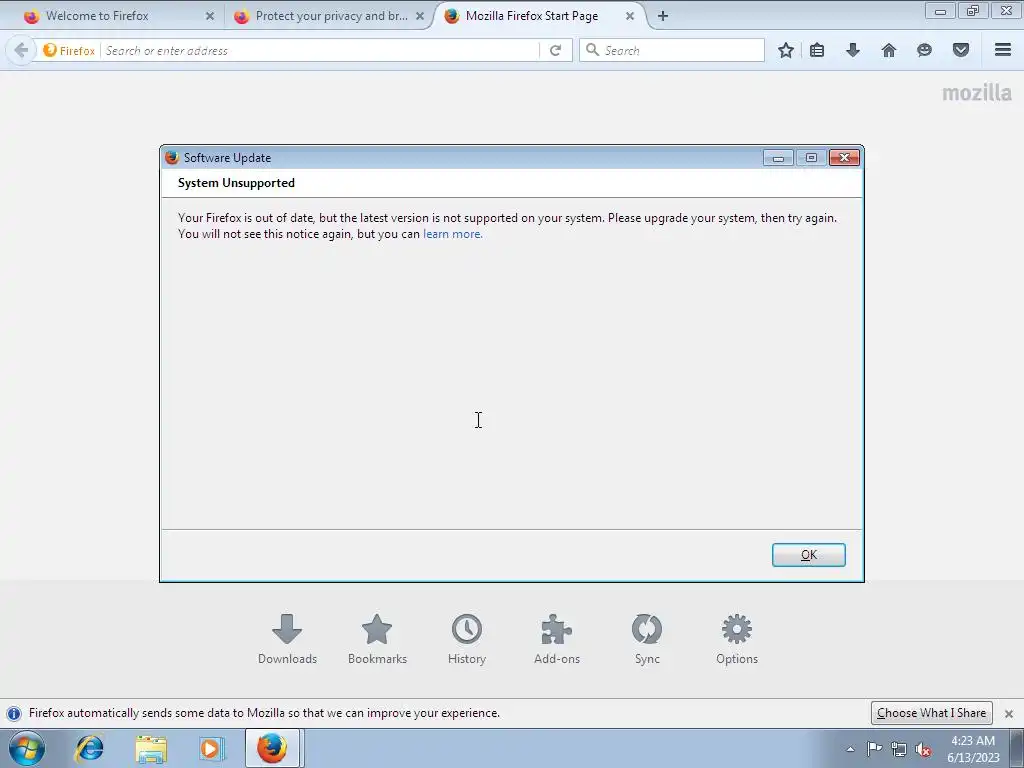Minimize the Software Update dialog

coord(778,157)
